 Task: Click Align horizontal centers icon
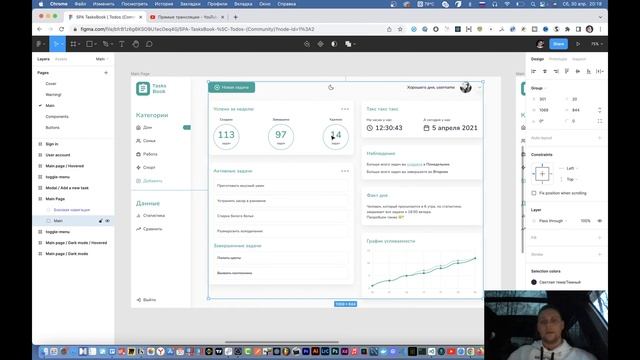[x=544, y=71]
